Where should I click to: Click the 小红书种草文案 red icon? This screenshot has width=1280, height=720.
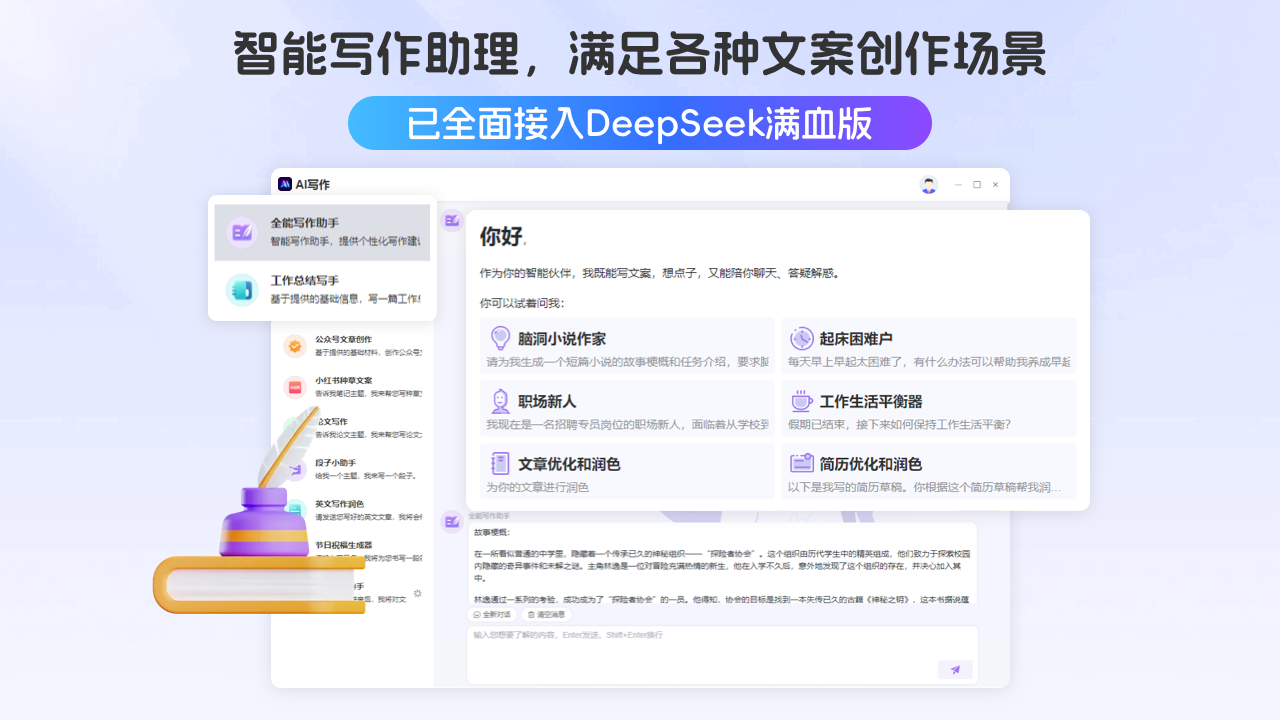[294, 387]
